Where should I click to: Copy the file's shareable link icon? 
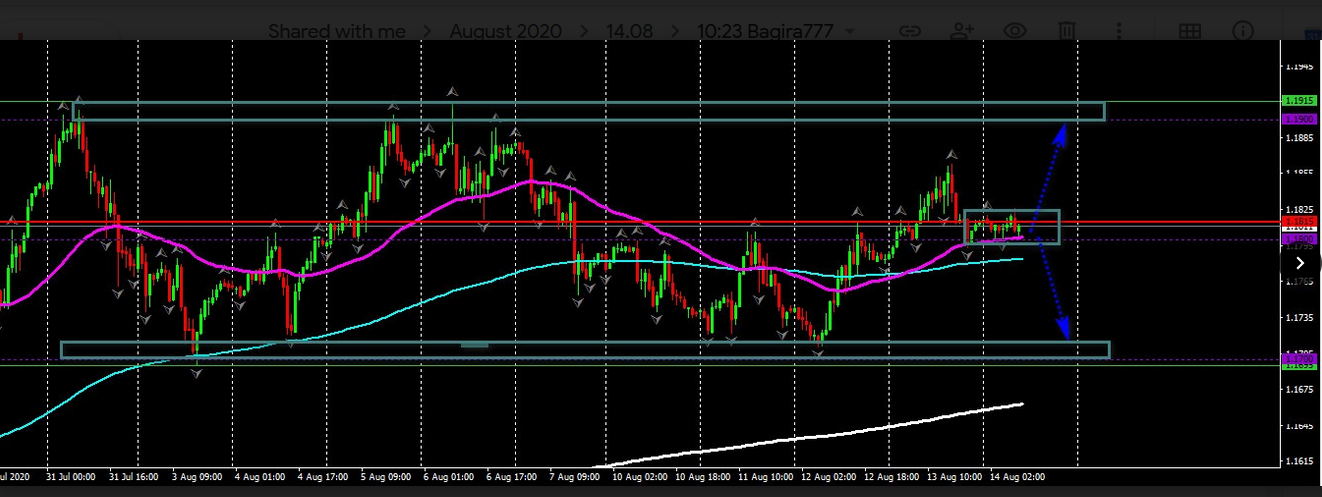[x=910, y=31]
